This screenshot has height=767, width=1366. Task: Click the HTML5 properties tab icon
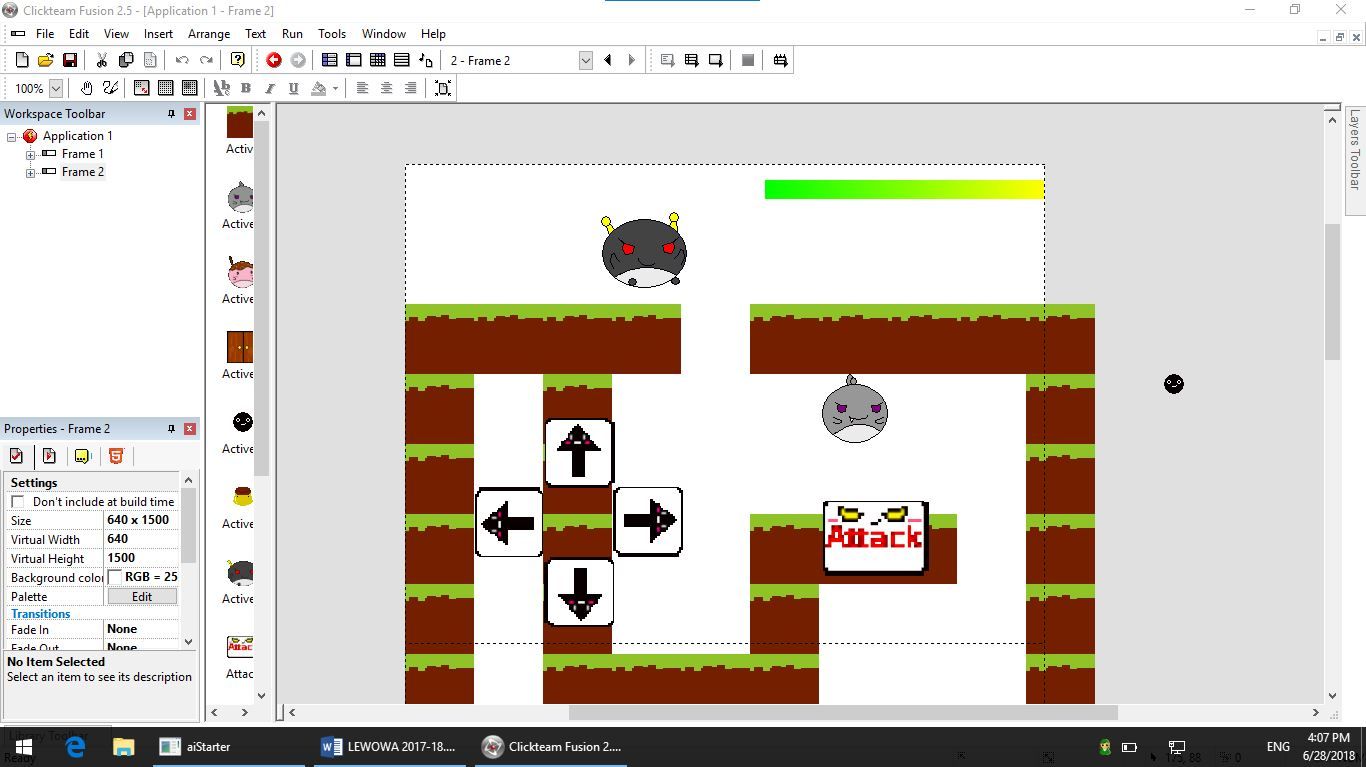pyautogui.click(x=116, y=456)
